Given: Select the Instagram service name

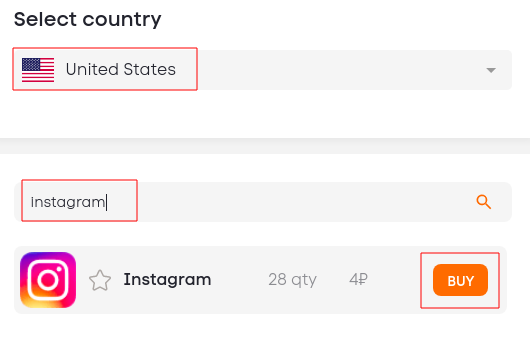Looking at the screenshot, I should click(167, 280).
